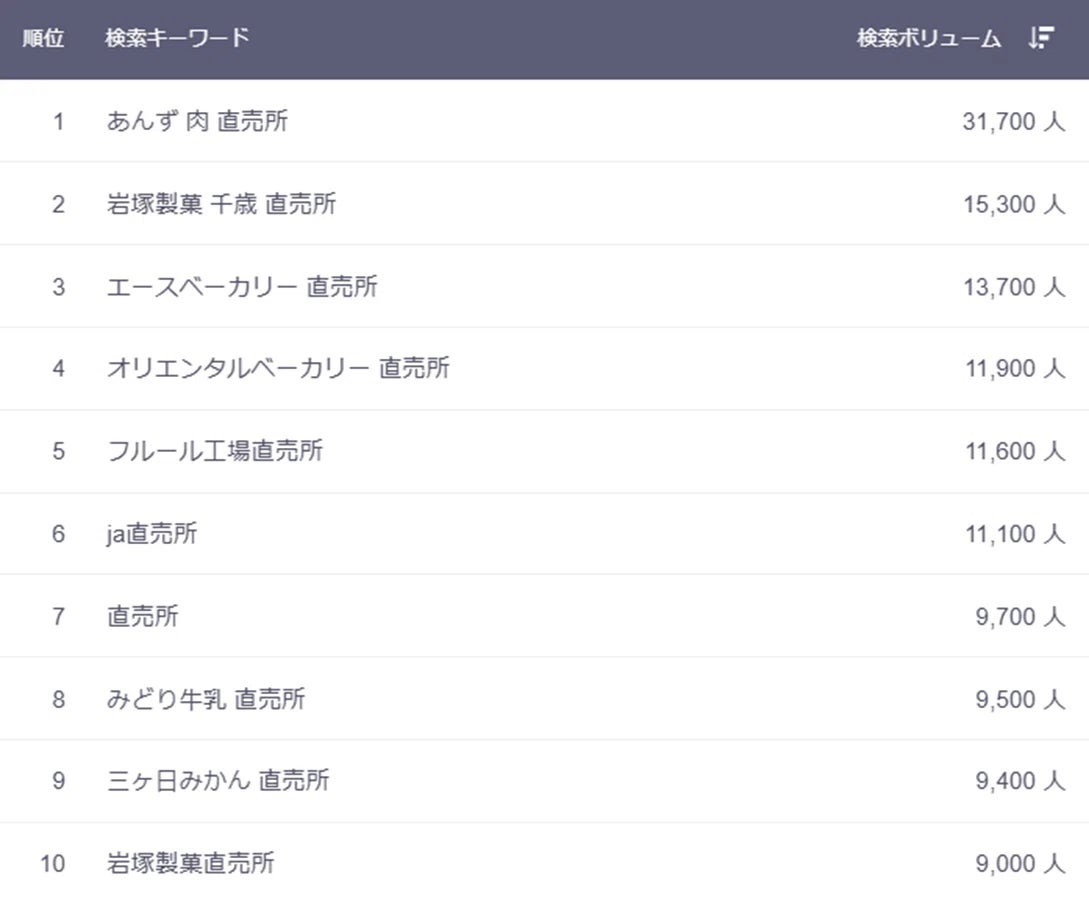Click the rank 7 直売所 keyword
This screenshot has width=1089, height=903.
coord(142,616)
